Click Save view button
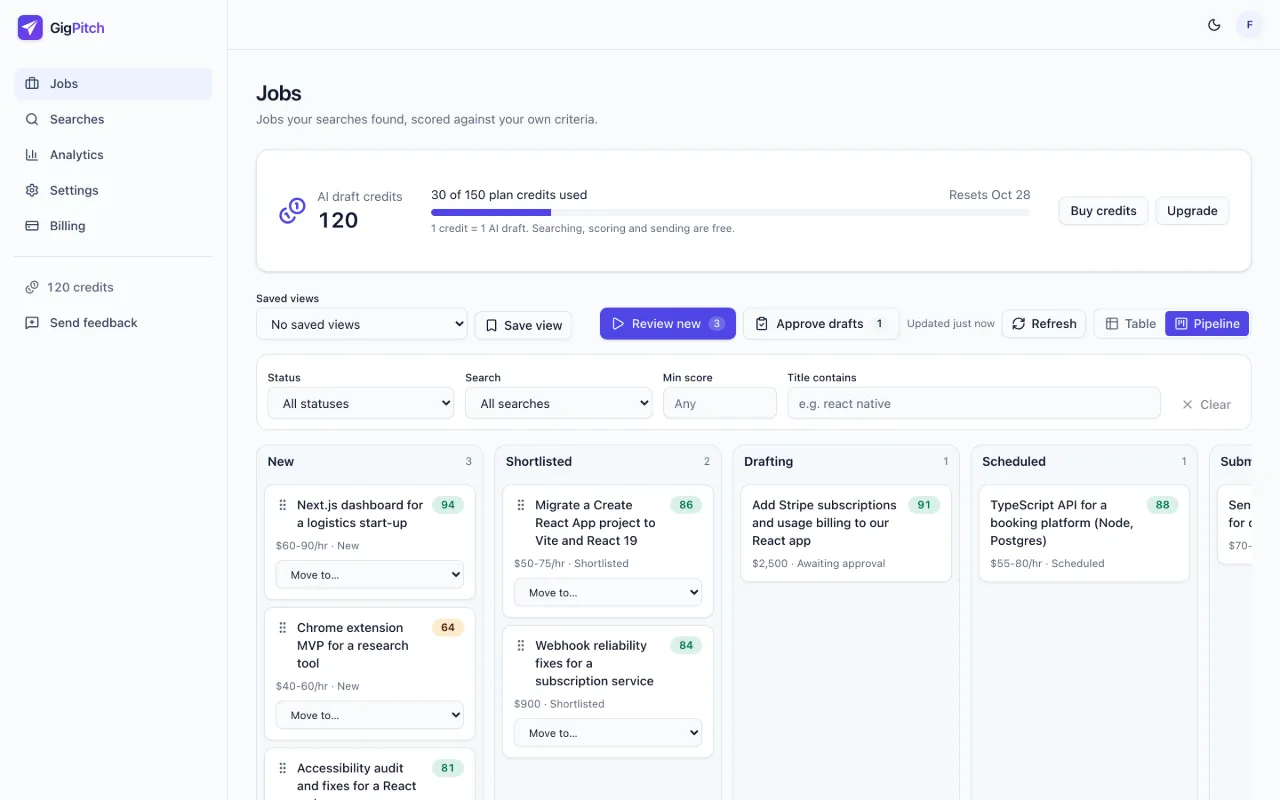 tap(523, 325)
